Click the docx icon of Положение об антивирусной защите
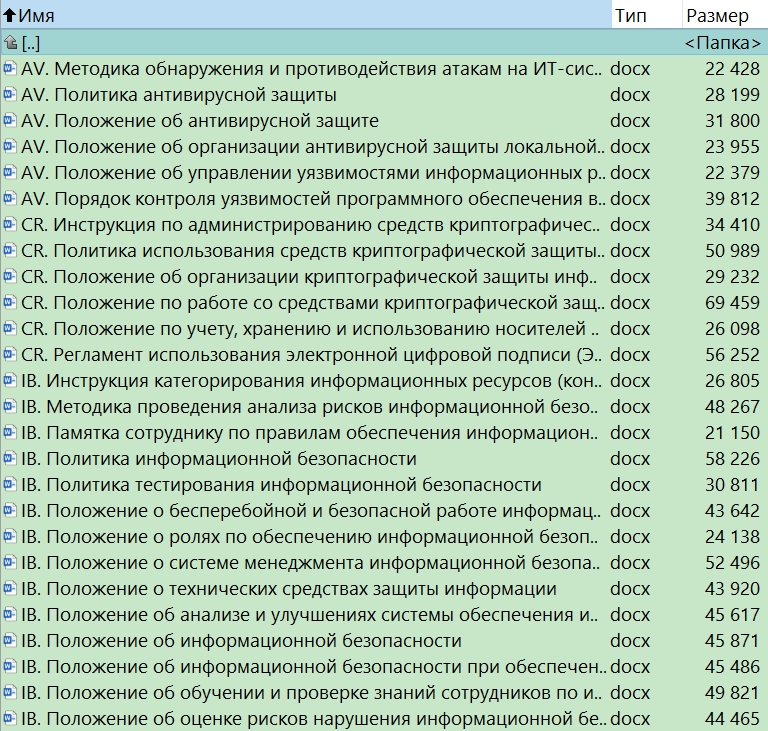 [x=10, y=121]
